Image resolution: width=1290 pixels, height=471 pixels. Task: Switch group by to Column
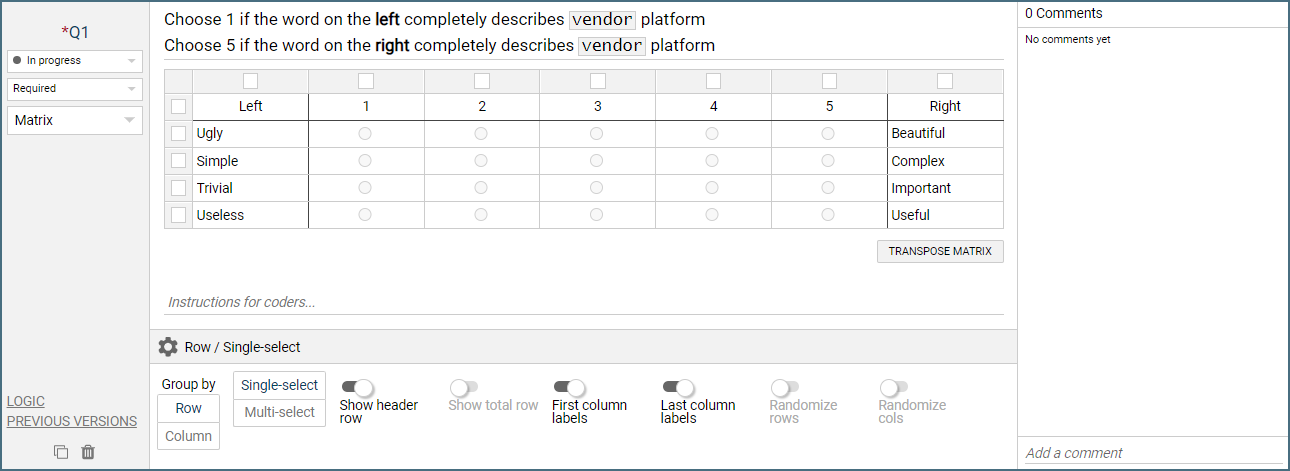point(188,436)
